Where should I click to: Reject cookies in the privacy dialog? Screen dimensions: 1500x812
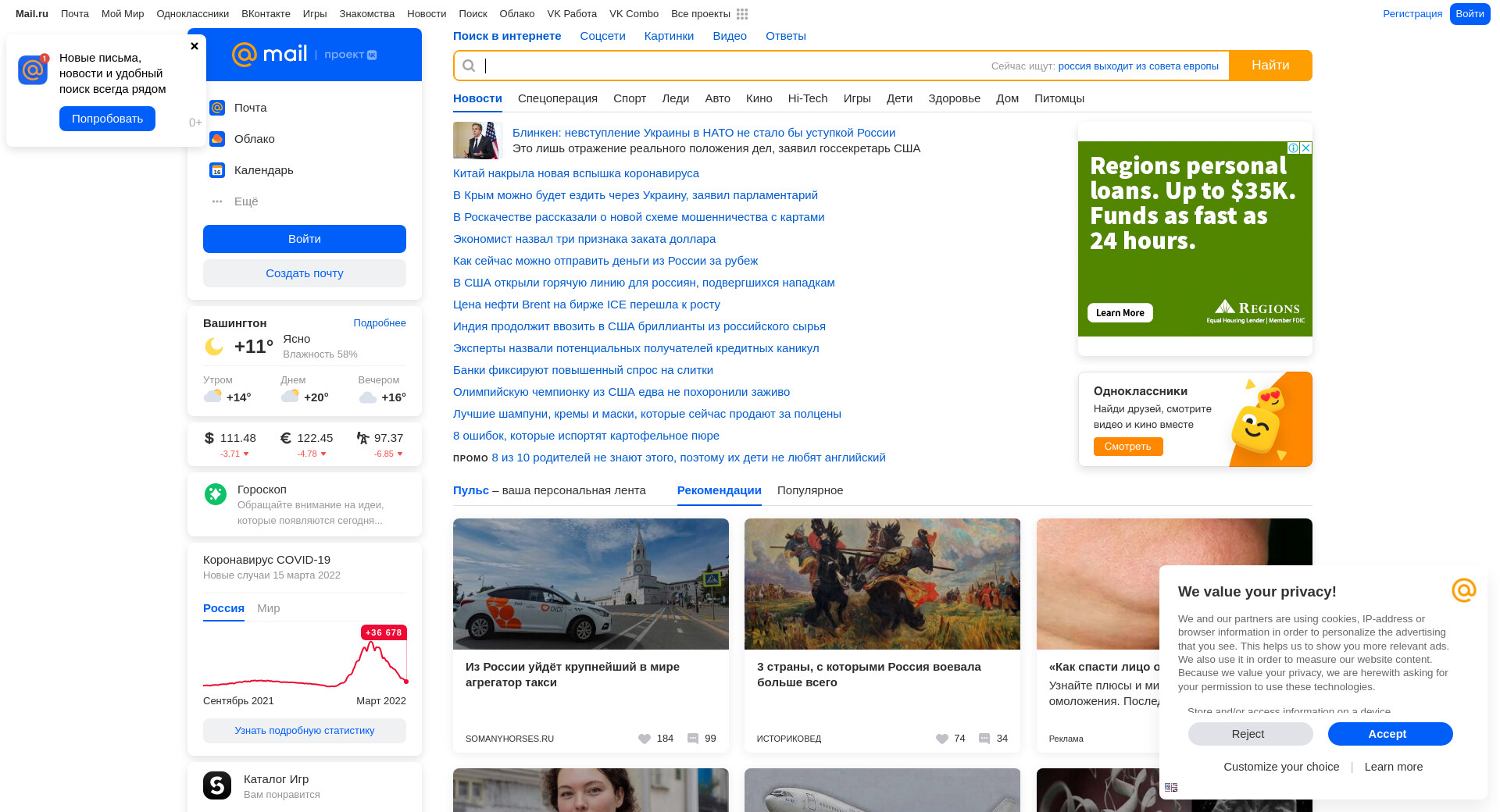click(1250, 734)
